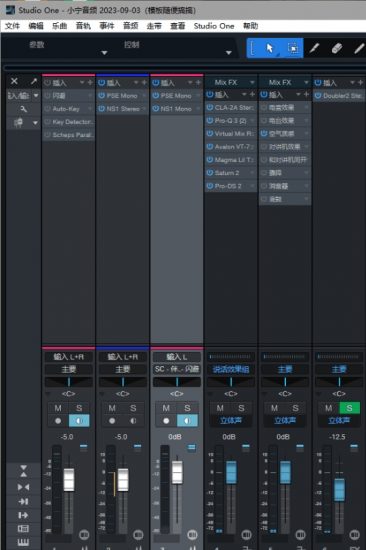The height and width of the screenshot is (550, 366).
Task: Arm record on the Auto-Key channel
Action: tap(58, 421)
